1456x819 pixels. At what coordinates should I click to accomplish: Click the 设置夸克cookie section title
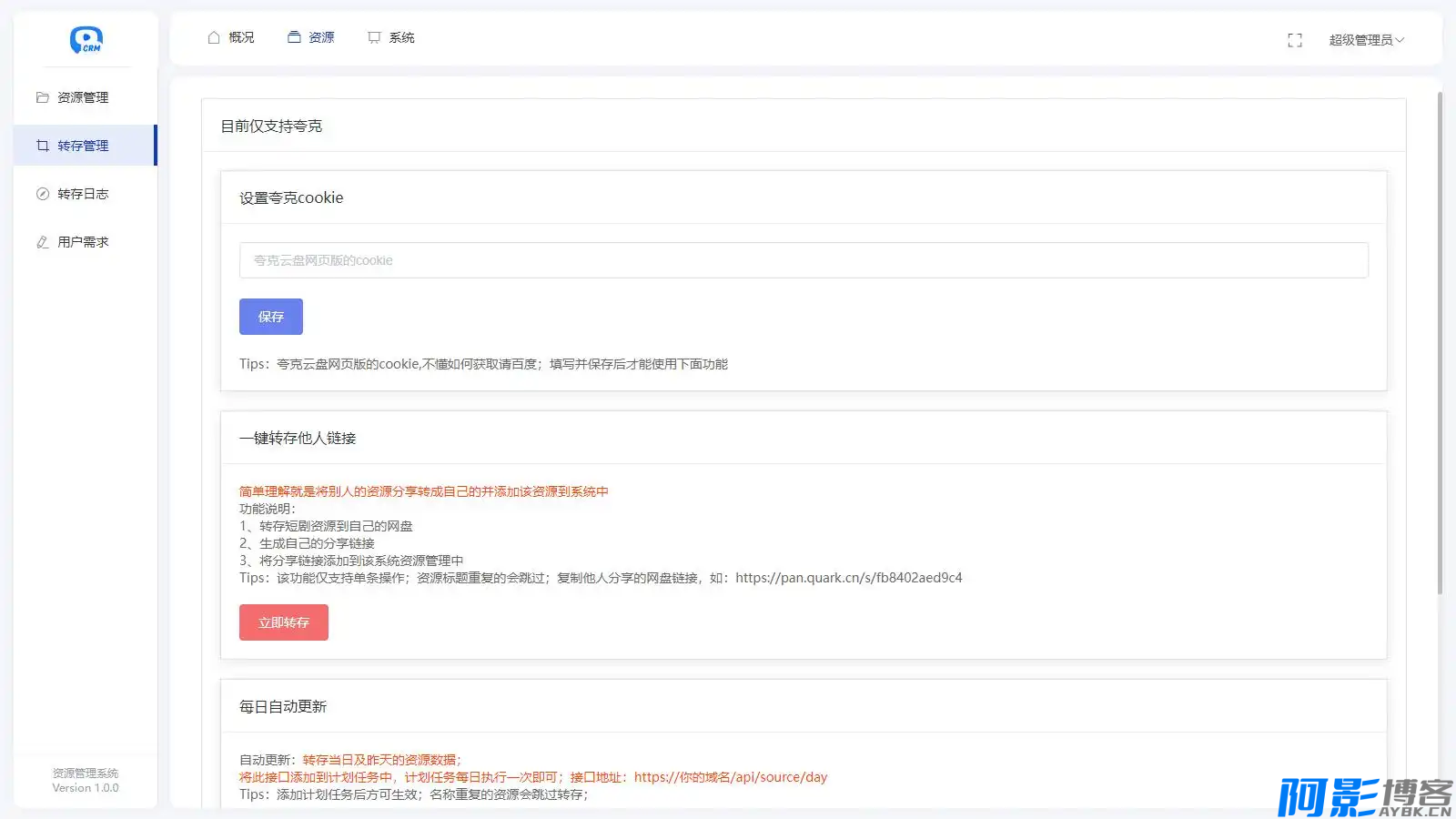[x=291, y=197]
